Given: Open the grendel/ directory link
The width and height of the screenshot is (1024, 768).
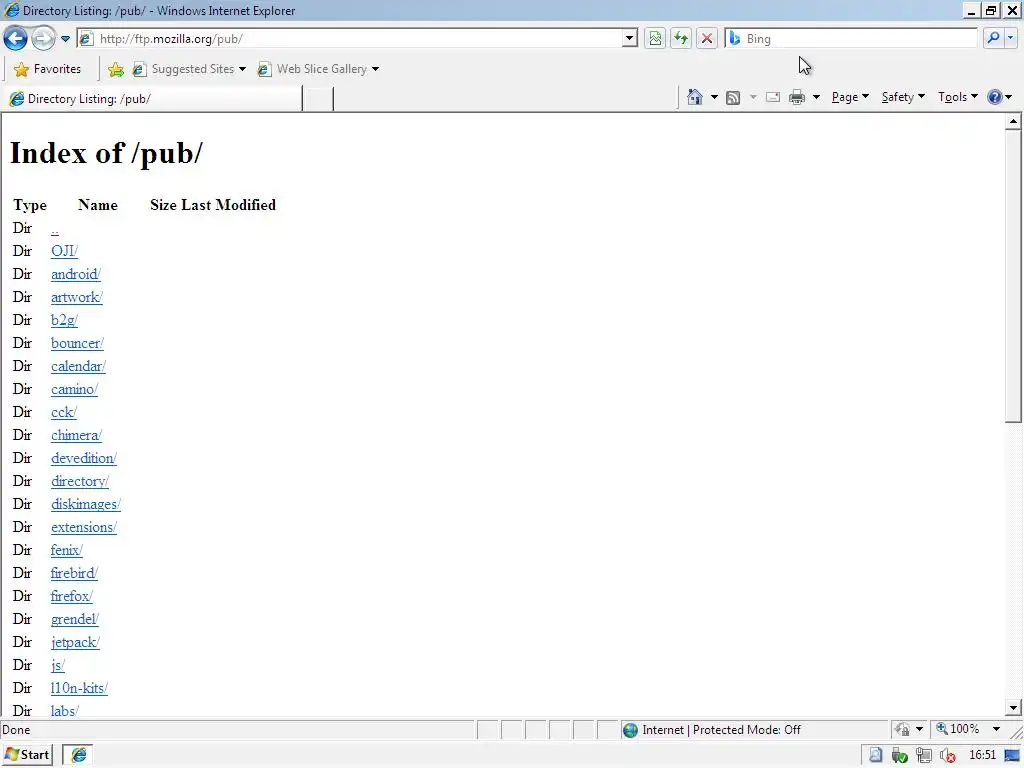Looking at the screenshot, I should pyautogui.click(x=75, y=618).
